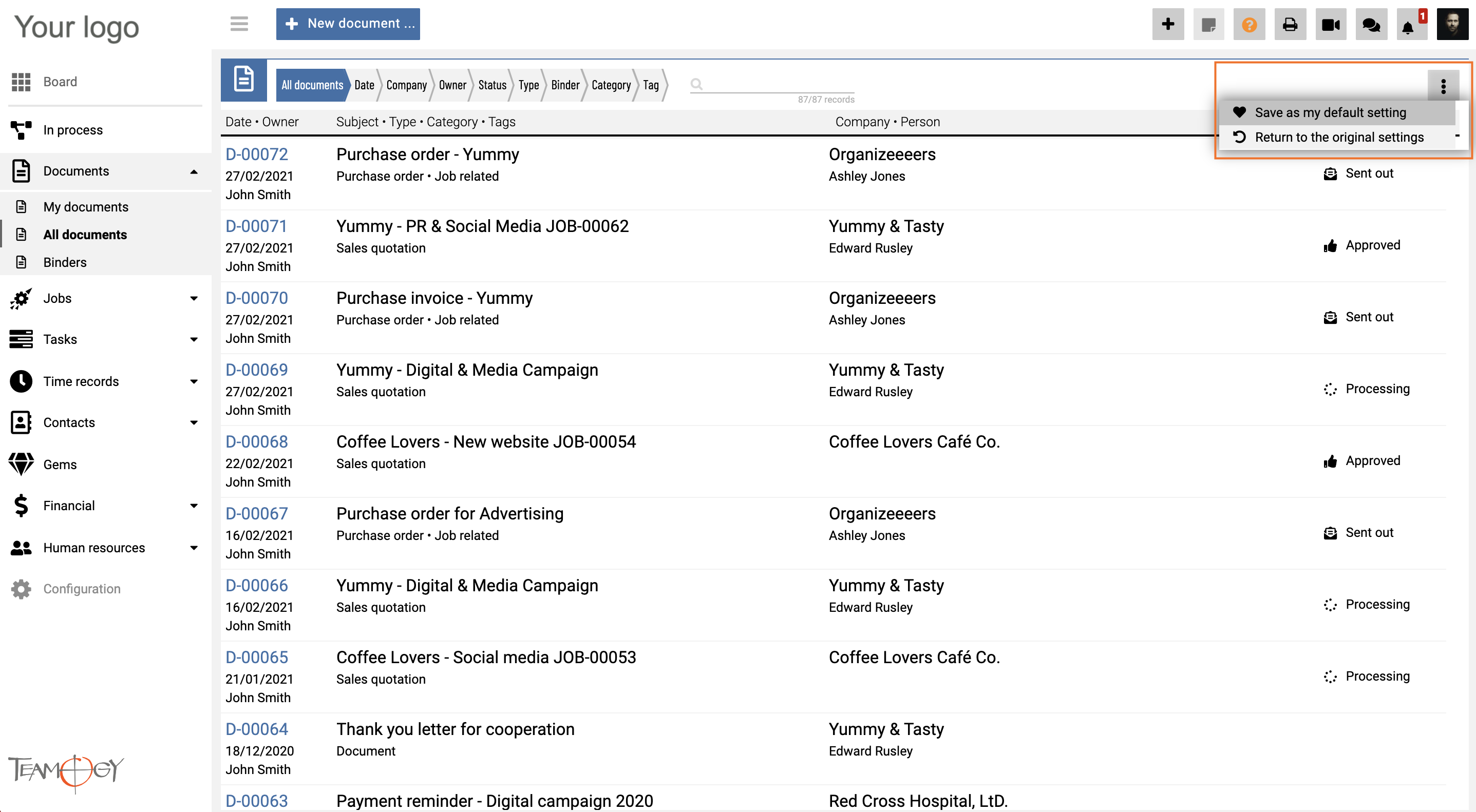Start a video call with camera icon
Screen dimensions: 1476x812
tap(1331, 24)
